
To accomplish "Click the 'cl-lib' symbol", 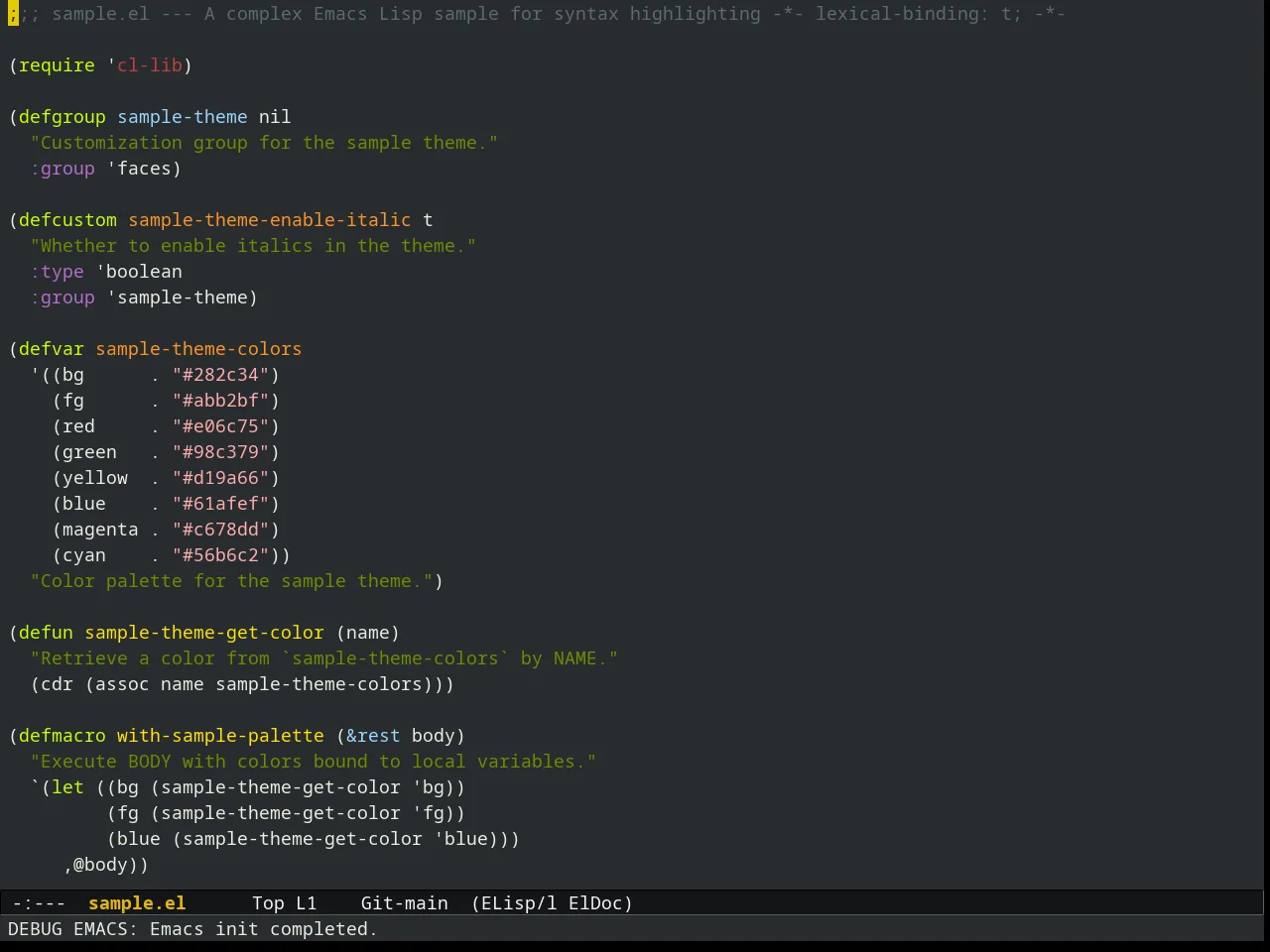I will (x=150, y=65).
